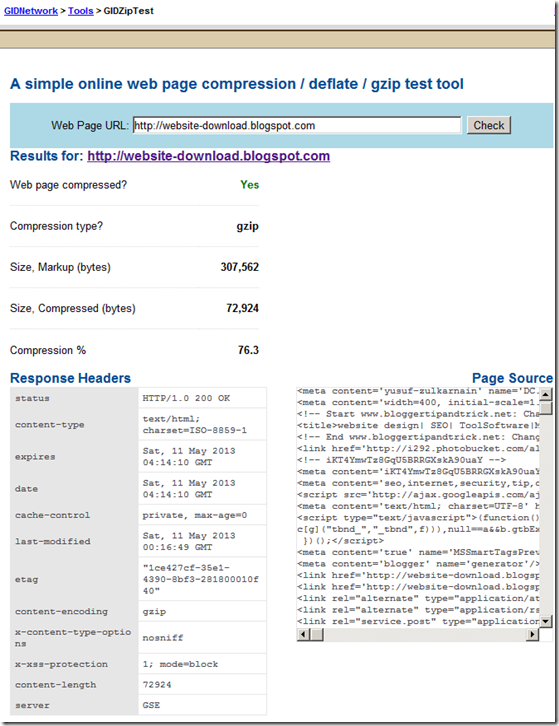Click the page source scroll up arrow

546,394
